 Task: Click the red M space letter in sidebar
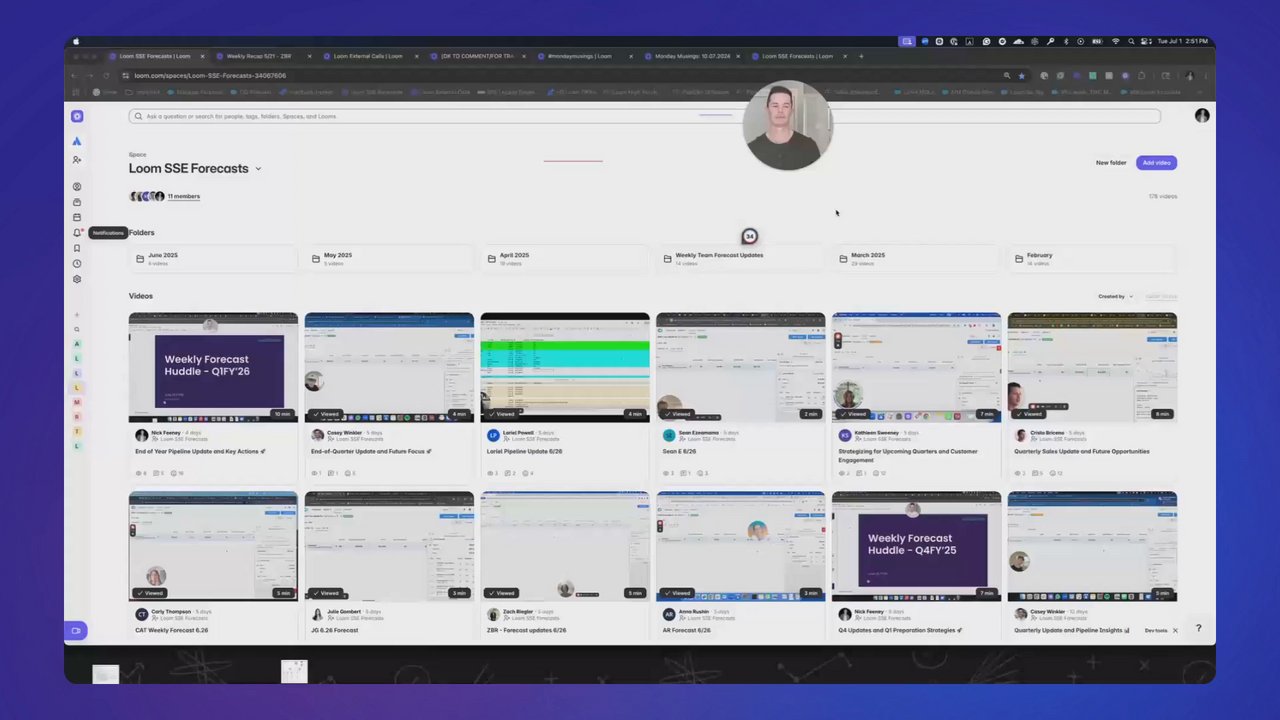click(77, 402)
